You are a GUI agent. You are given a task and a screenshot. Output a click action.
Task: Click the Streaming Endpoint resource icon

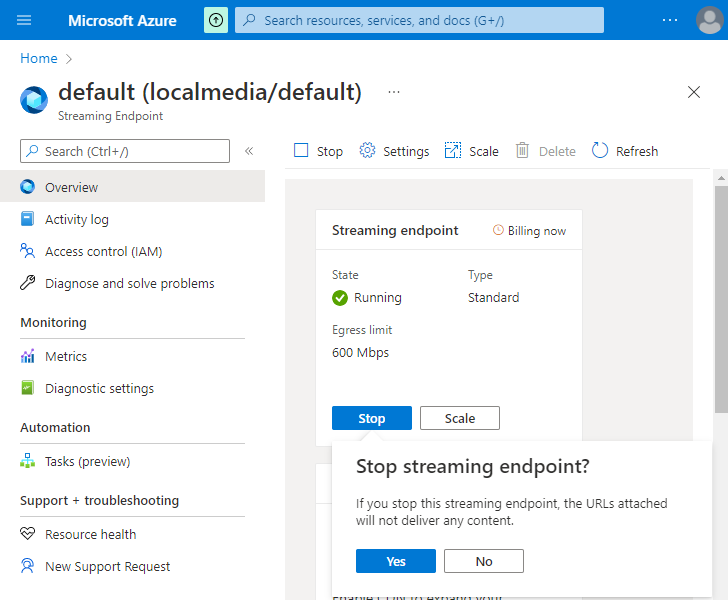pos(34,100)
